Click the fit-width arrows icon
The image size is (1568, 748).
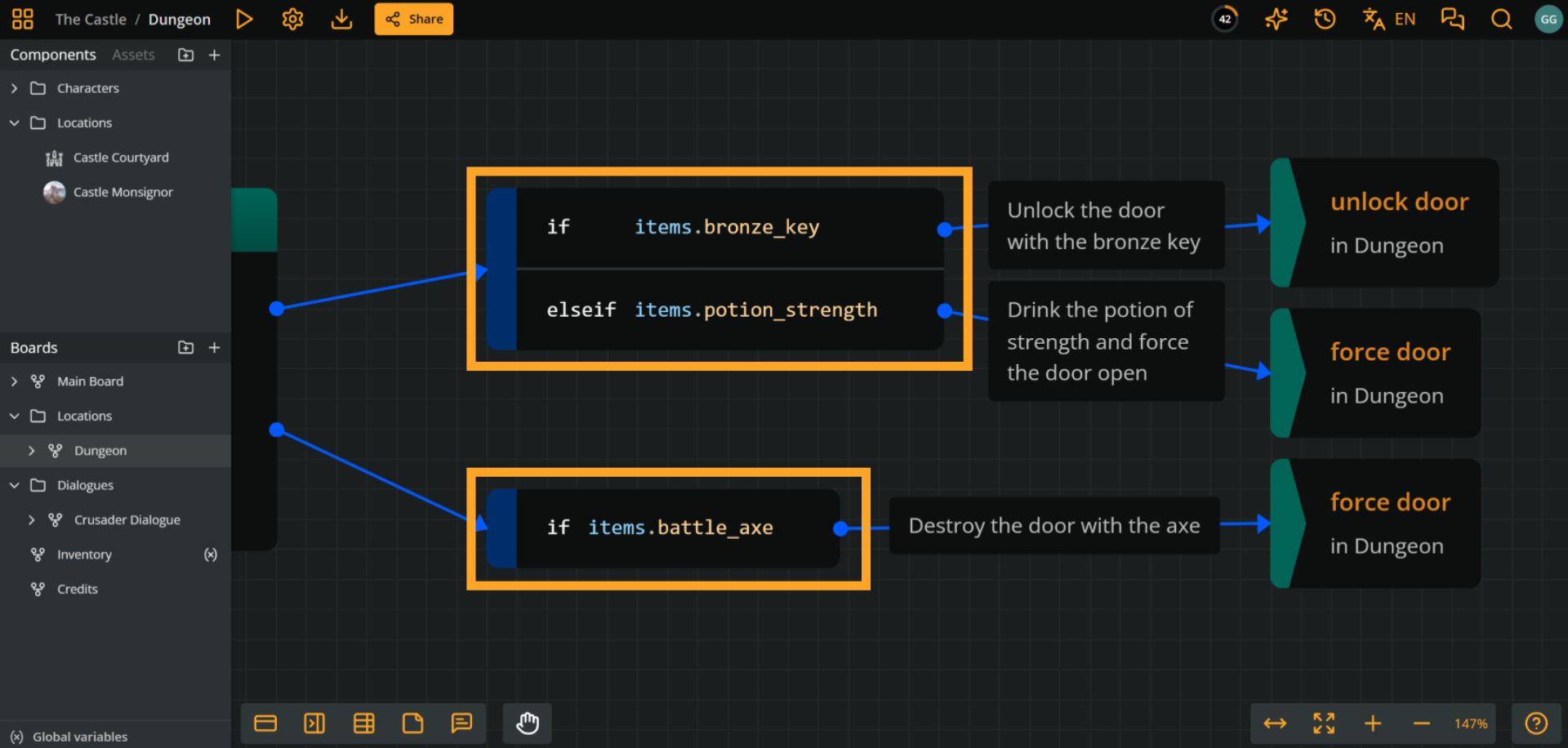pyautogui.click(x=1275, y=724)
